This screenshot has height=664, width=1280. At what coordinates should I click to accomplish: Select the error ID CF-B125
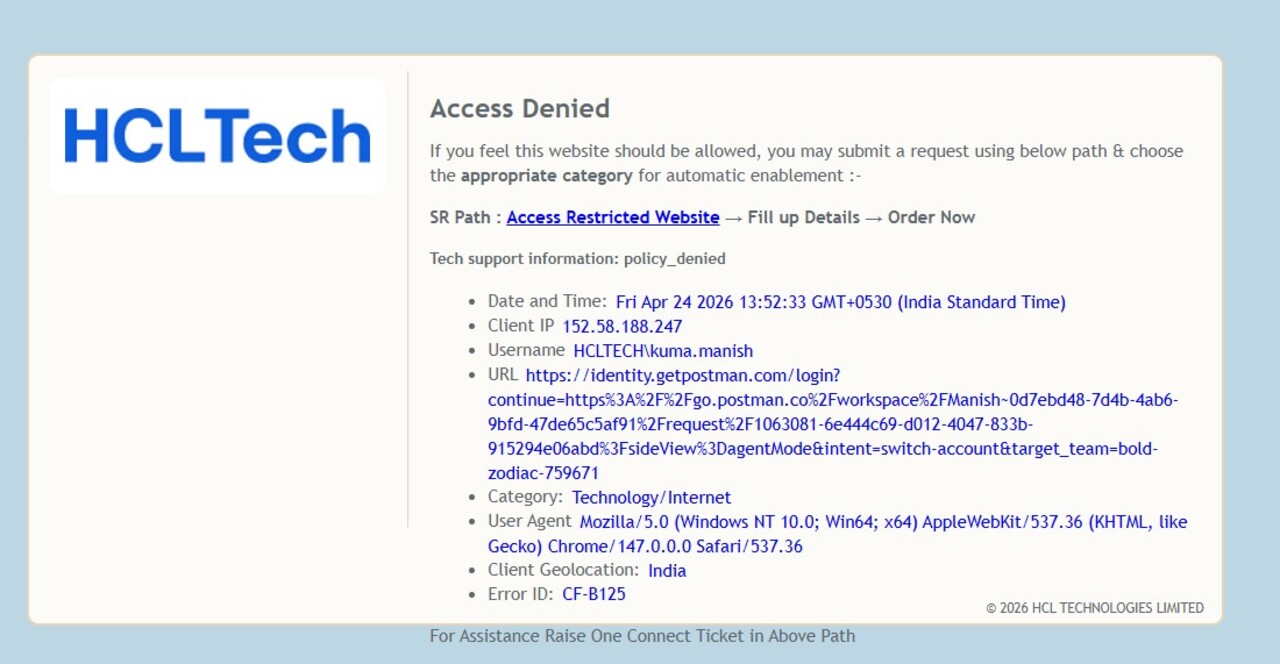(x=594, y=594)
